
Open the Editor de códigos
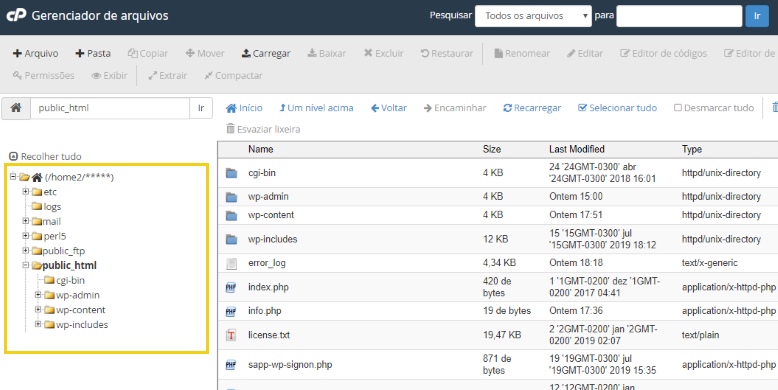click(663, 53)
